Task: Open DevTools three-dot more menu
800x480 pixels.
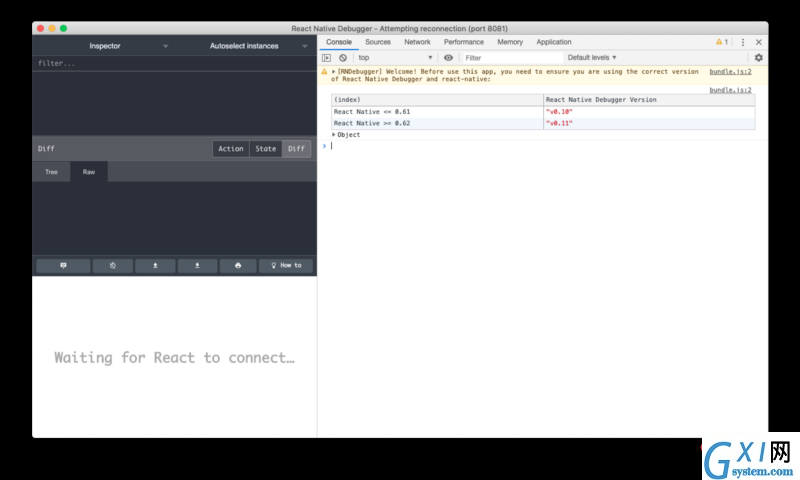Action: click(743, 42)
